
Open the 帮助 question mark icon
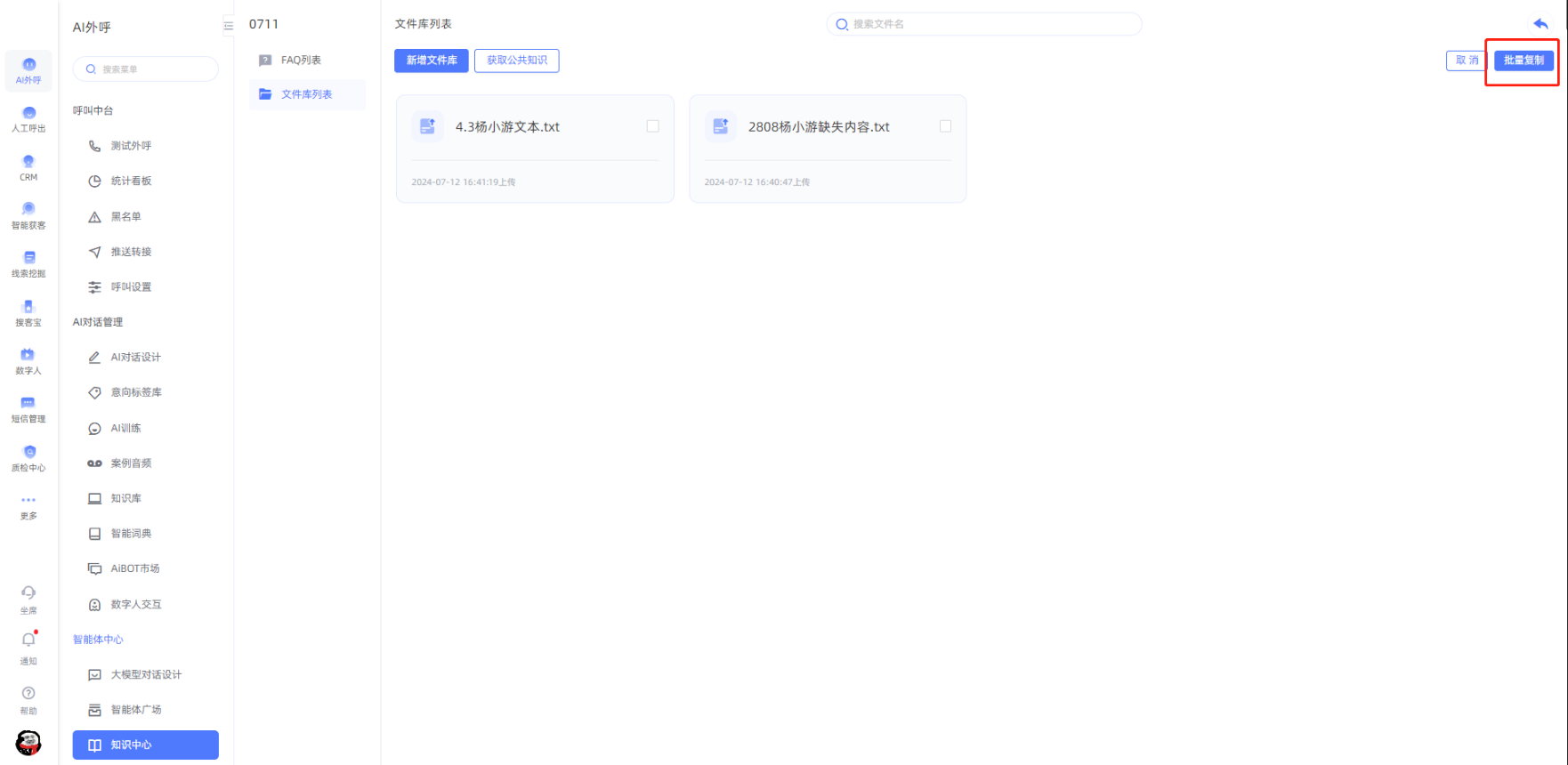pyautogui.click(x=28, y=694)
